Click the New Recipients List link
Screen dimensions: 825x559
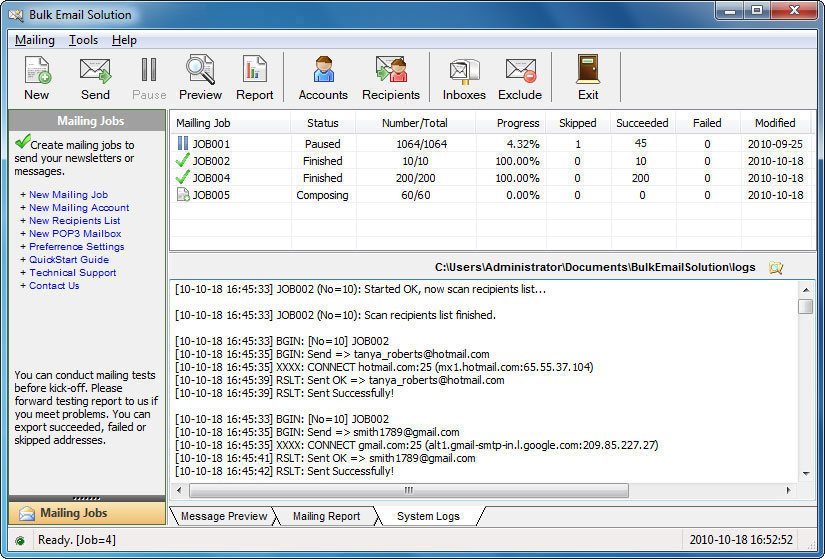pos(75,221)
